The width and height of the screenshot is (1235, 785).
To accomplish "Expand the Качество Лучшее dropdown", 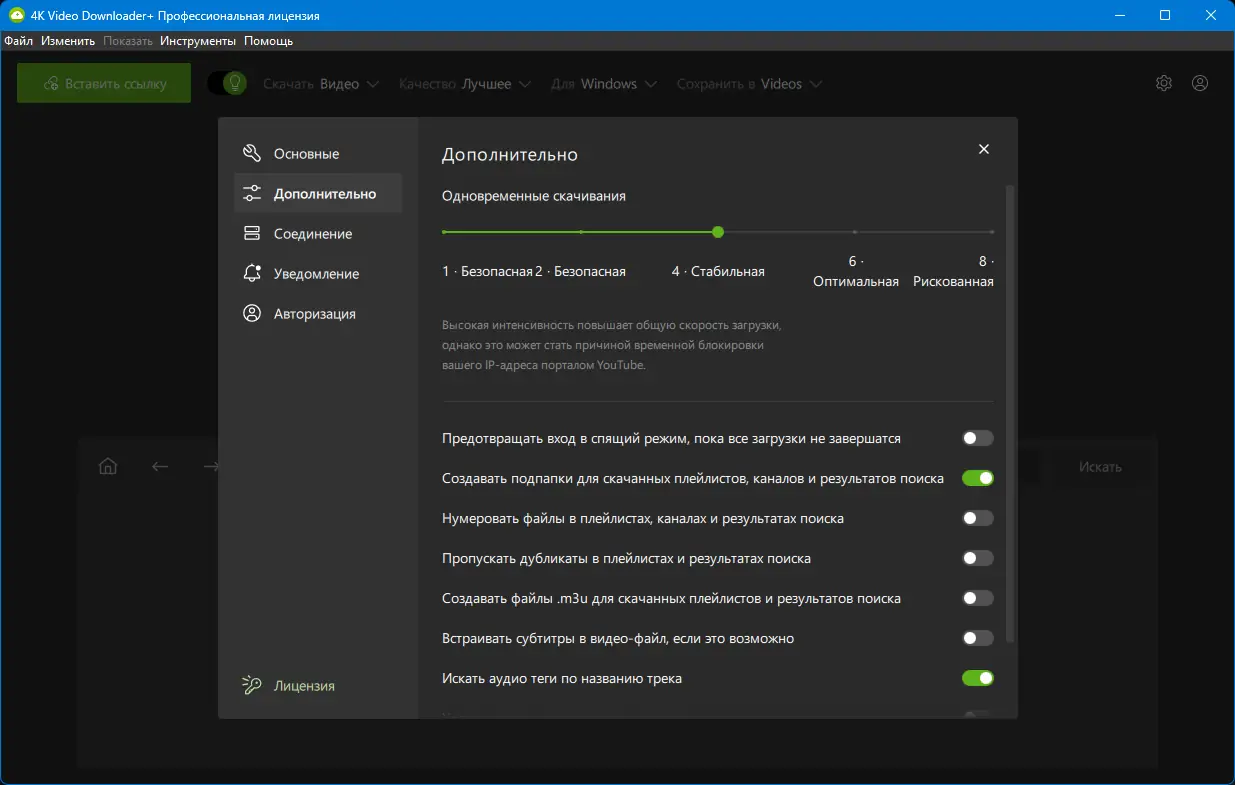I will [x=465, y=84].
